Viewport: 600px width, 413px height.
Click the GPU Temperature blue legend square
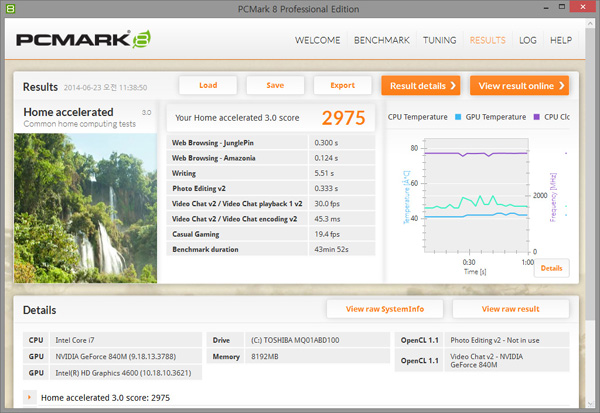click(458, 117)
